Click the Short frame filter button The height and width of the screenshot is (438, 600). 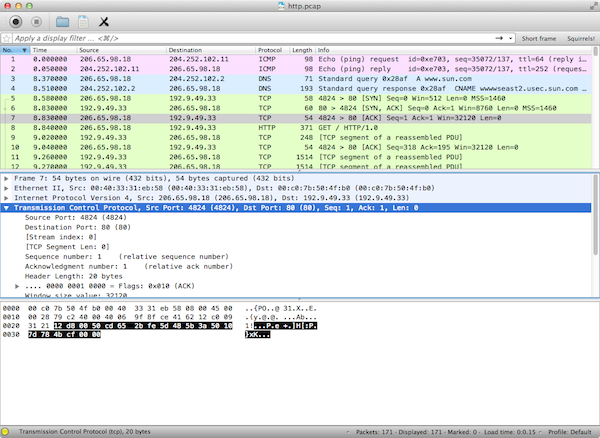tap(538, 38)
